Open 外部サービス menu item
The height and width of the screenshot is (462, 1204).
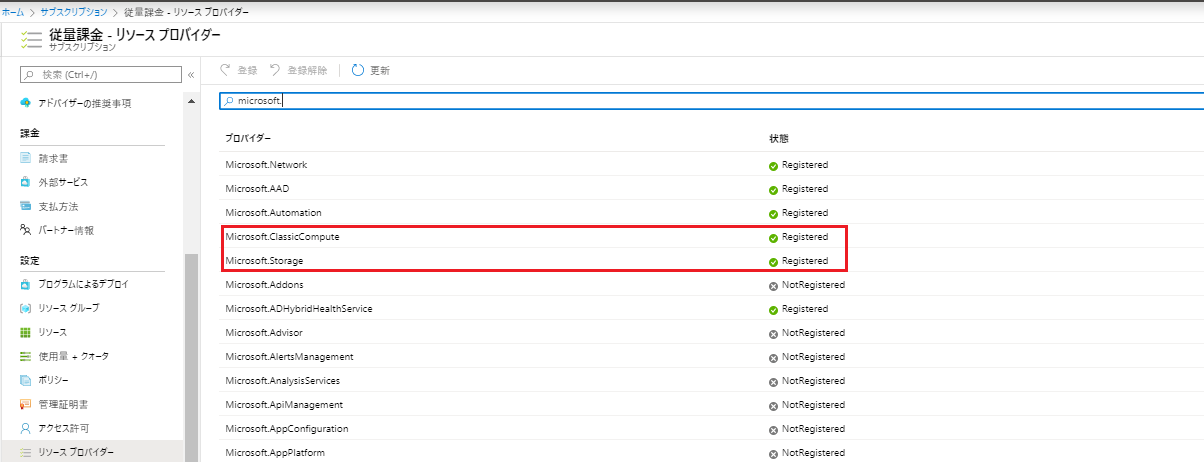63,182
